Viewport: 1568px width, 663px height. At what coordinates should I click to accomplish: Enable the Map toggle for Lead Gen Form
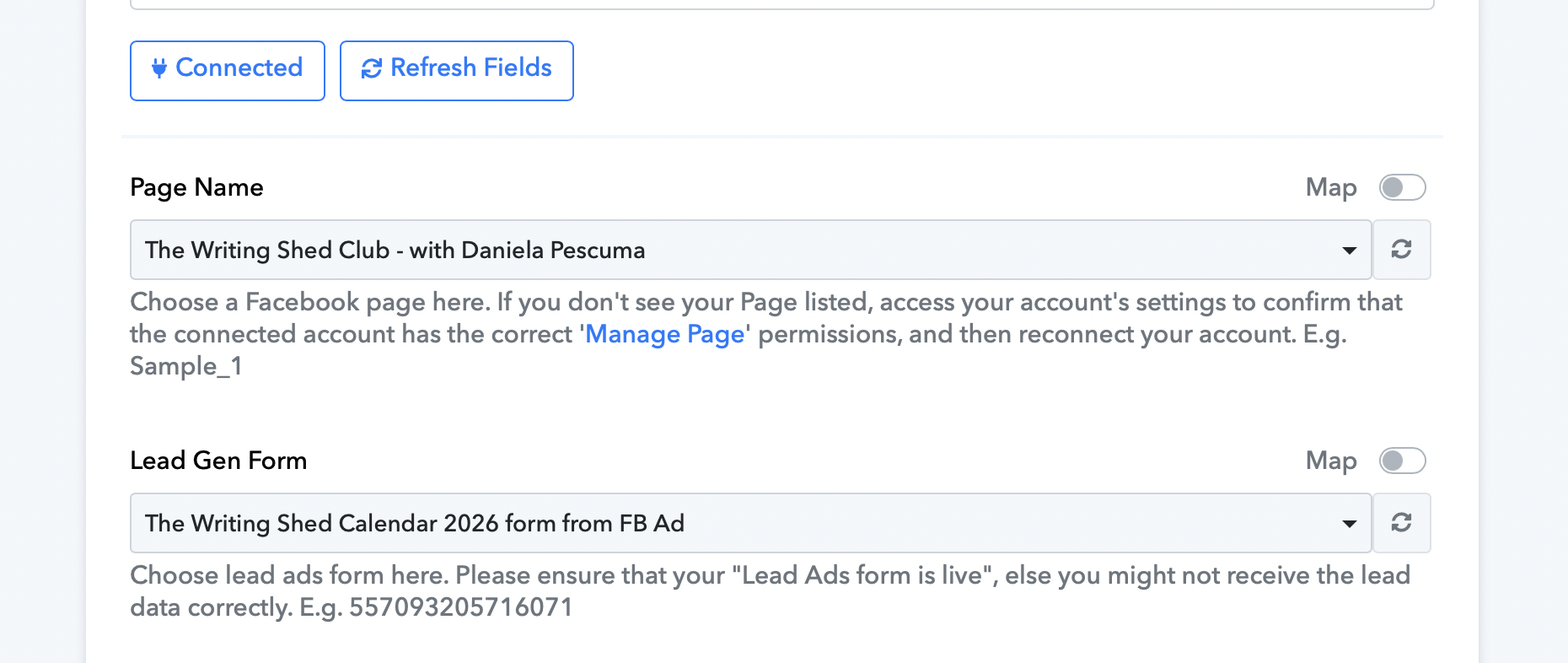(x=1402, y=461)
